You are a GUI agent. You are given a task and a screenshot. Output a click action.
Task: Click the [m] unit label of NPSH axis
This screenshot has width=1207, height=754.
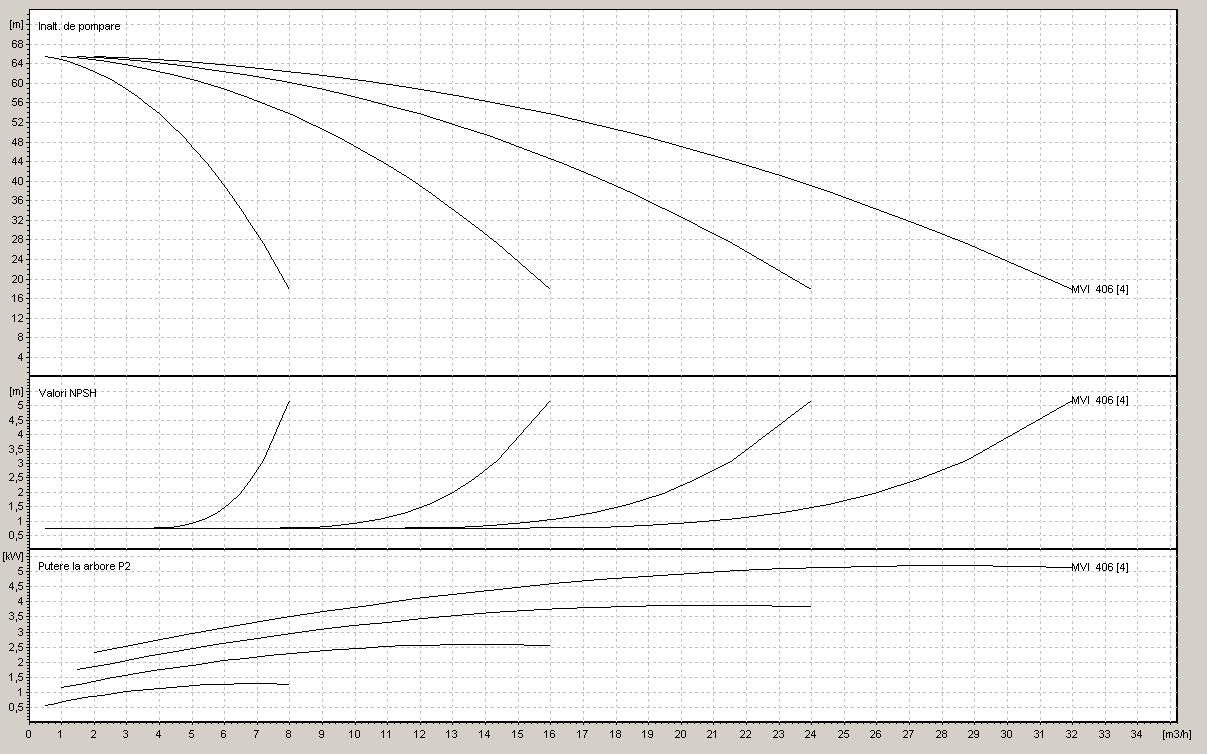[x=16, y=391]
